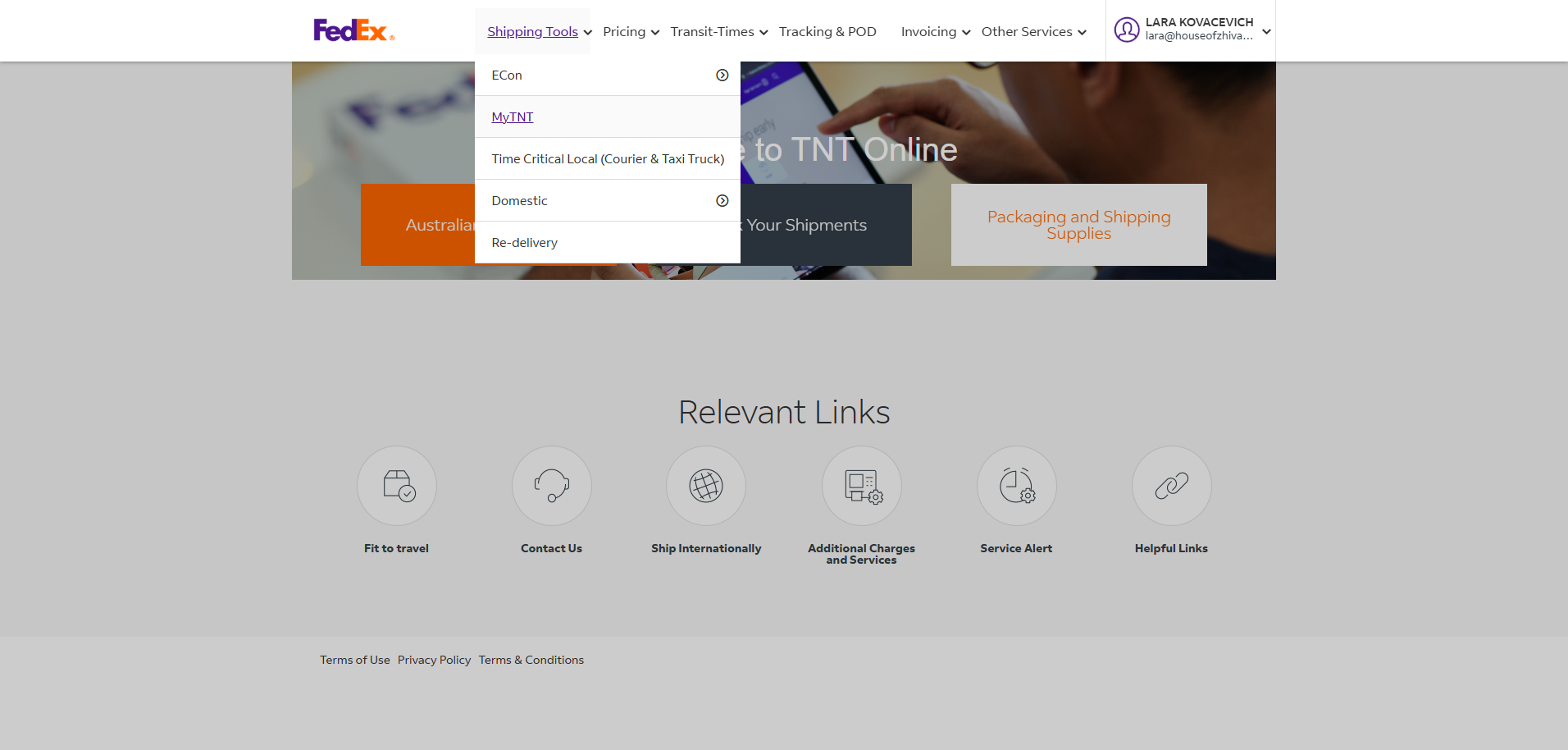1568x750 pixels.
Task: Expand the Domestic submenu arrow
Action: click(x=722, y=201)
